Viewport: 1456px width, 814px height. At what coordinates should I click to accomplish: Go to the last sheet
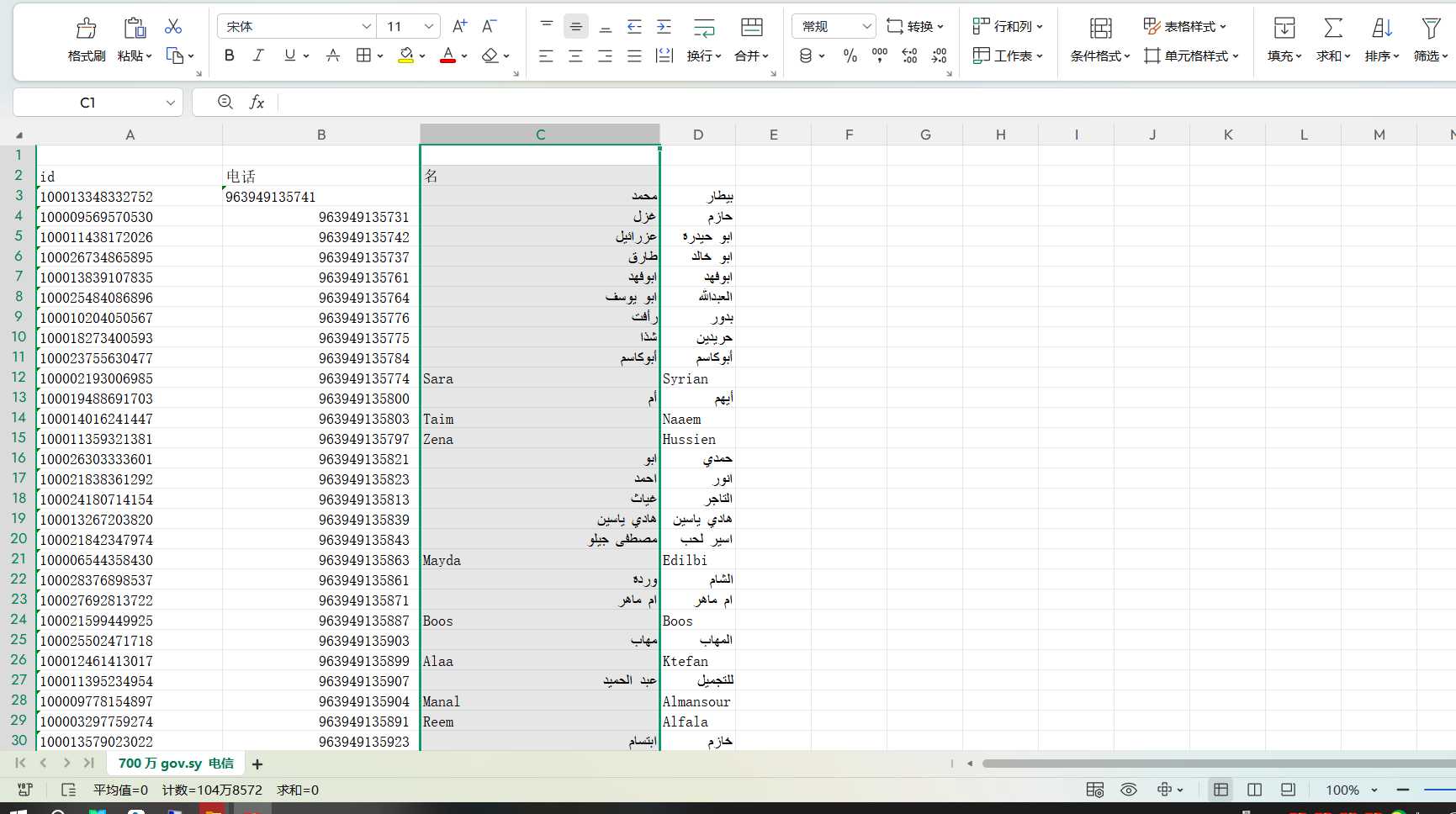pyautogui.click(x=88, y=763)
